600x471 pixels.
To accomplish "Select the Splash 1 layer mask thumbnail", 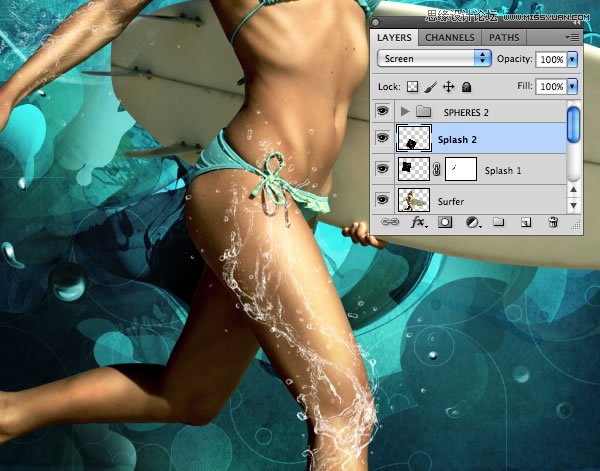I will [461, 169].
